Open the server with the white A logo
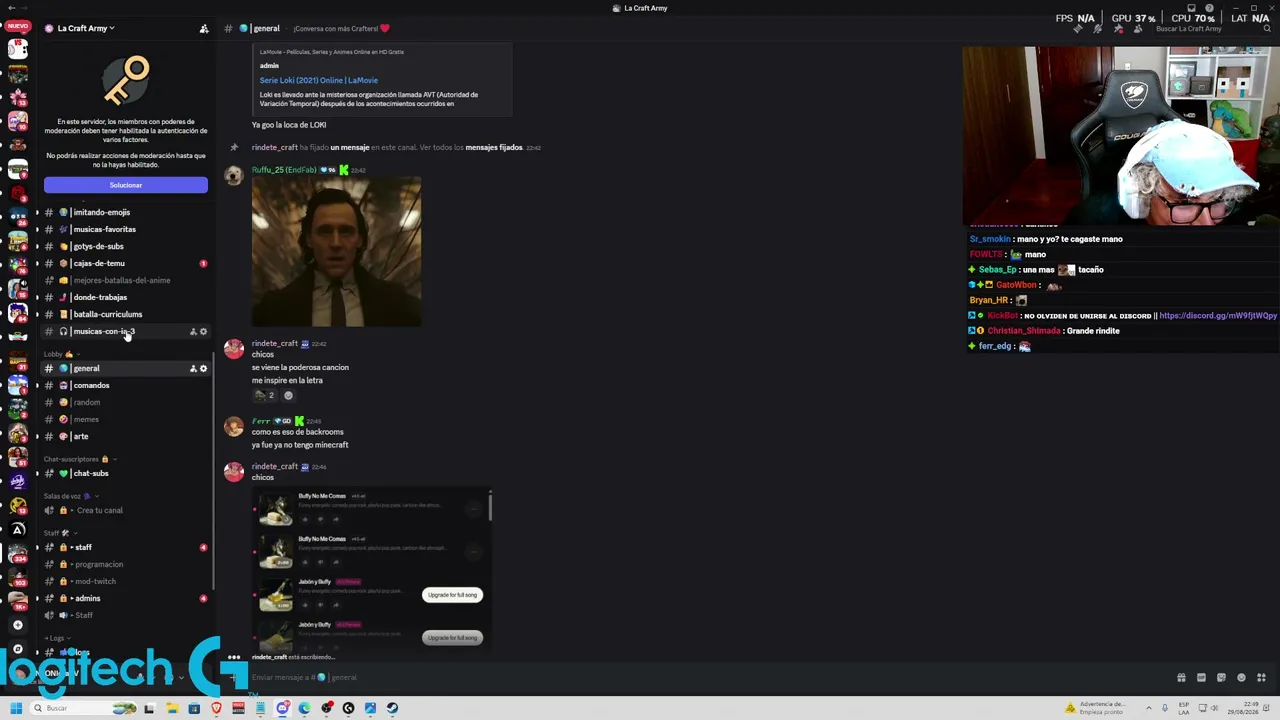This screenshot has height=720, width=1280. (17, 529)
